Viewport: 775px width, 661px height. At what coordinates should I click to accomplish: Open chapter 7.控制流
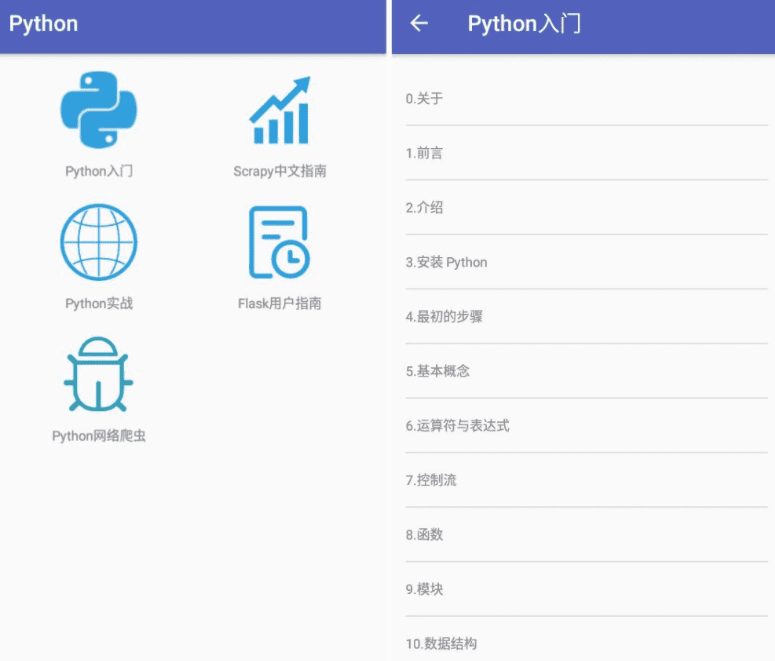(x=586, y=480)
